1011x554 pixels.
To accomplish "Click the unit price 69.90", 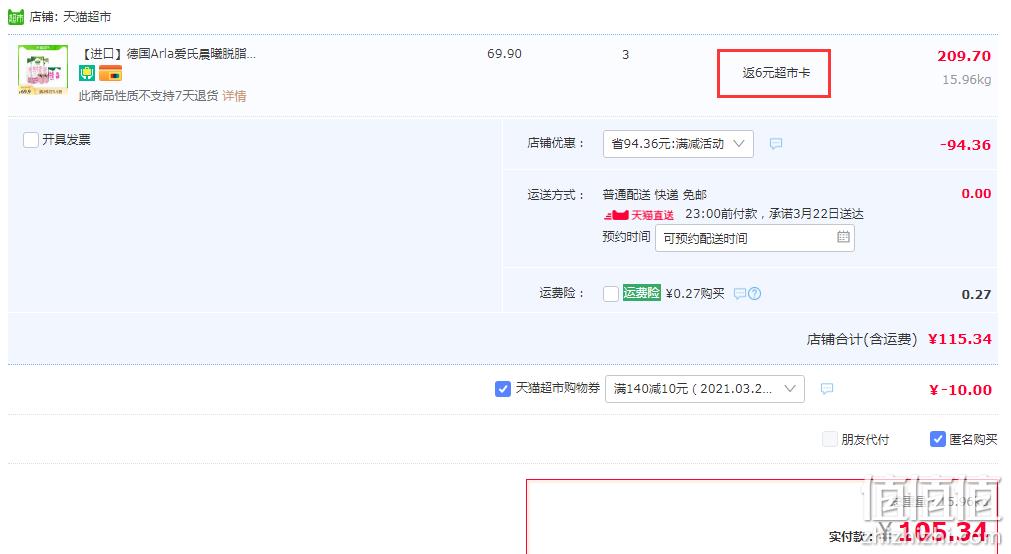I will tap(504, 54).
